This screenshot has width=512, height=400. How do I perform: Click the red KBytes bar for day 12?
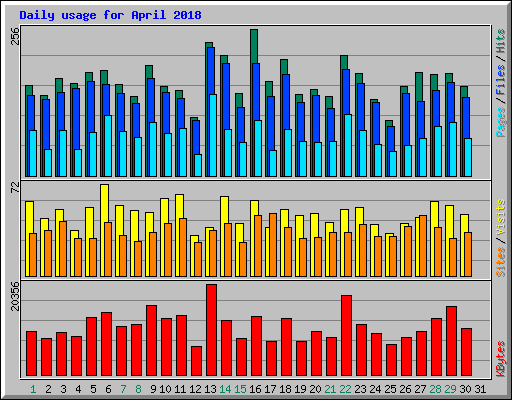click(196, 361)
